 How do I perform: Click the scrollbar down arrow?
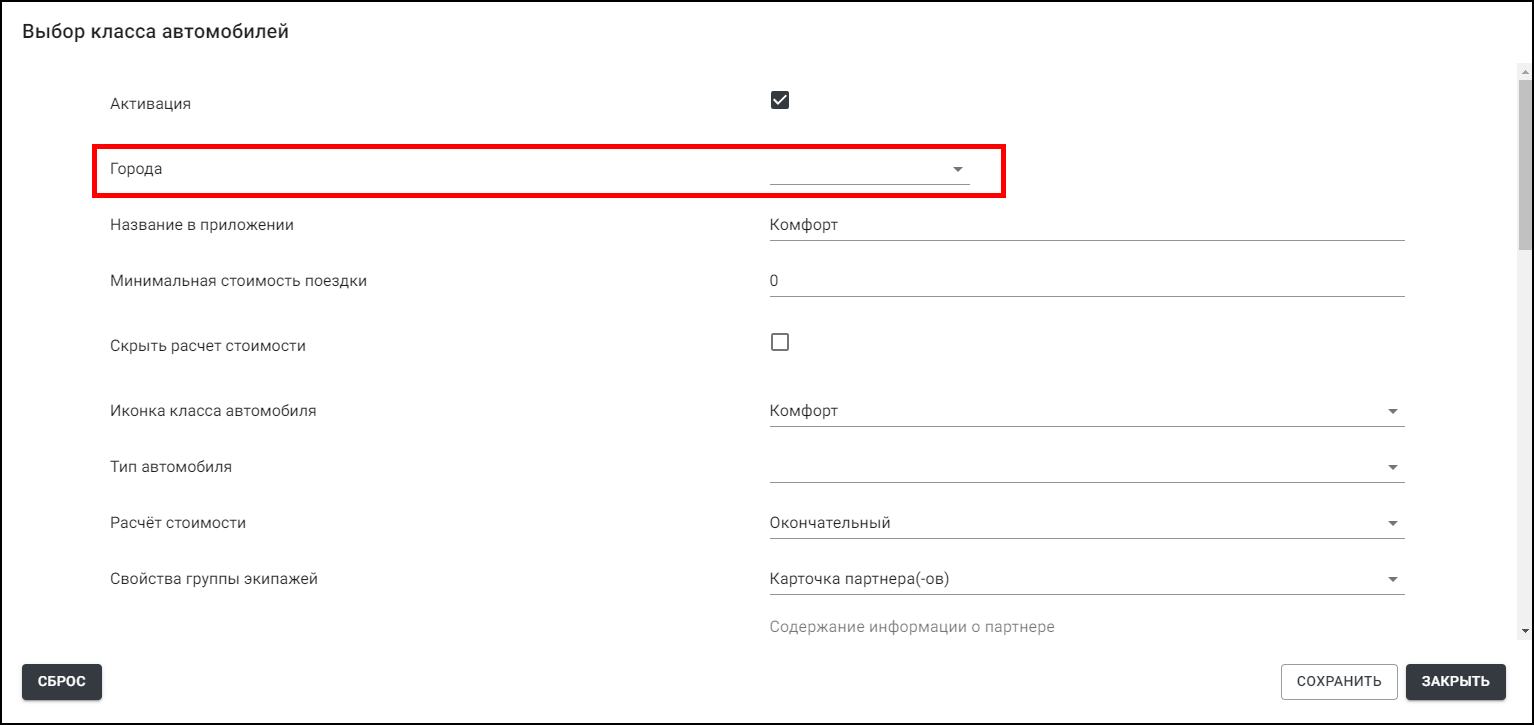coord(1524,631)
